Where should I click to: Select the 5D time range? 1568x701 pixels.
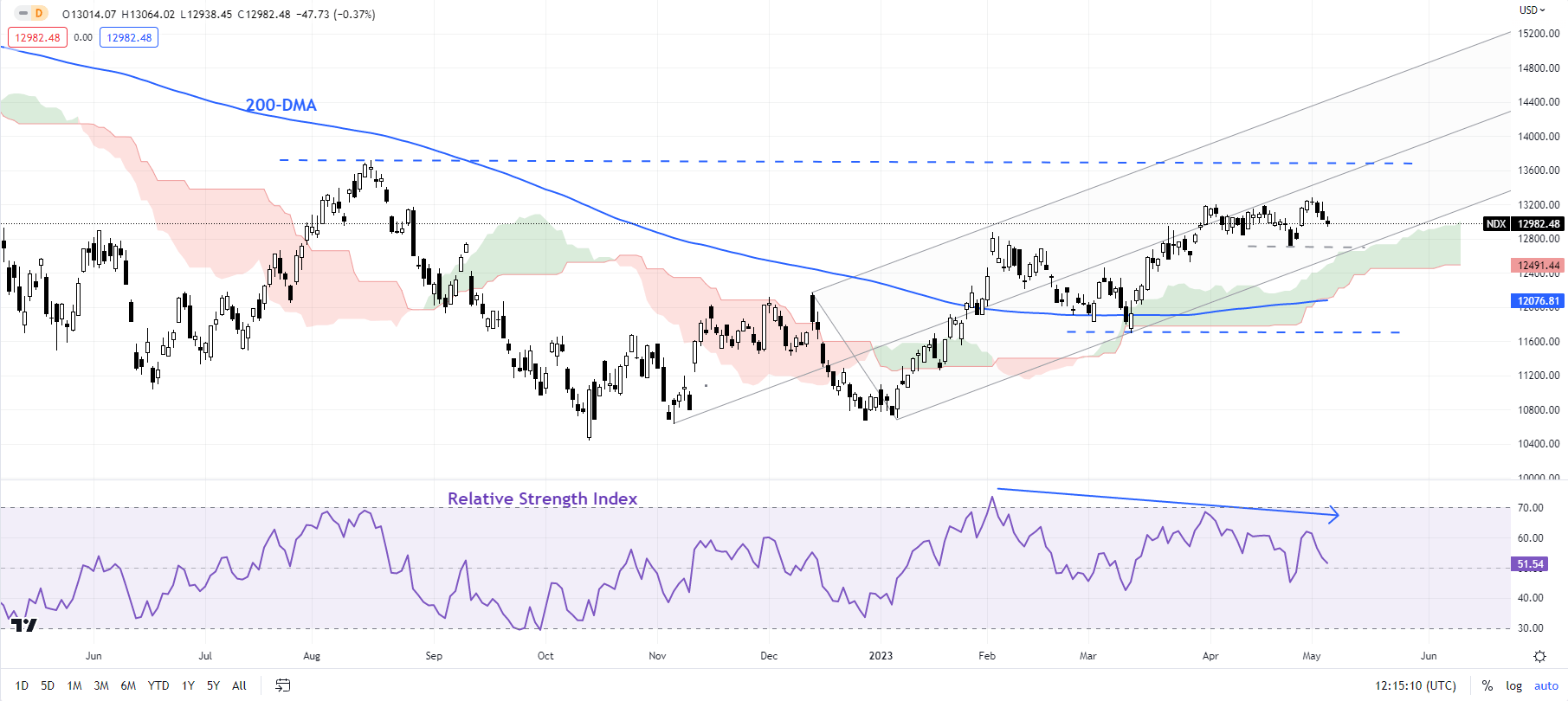[48, 685]
